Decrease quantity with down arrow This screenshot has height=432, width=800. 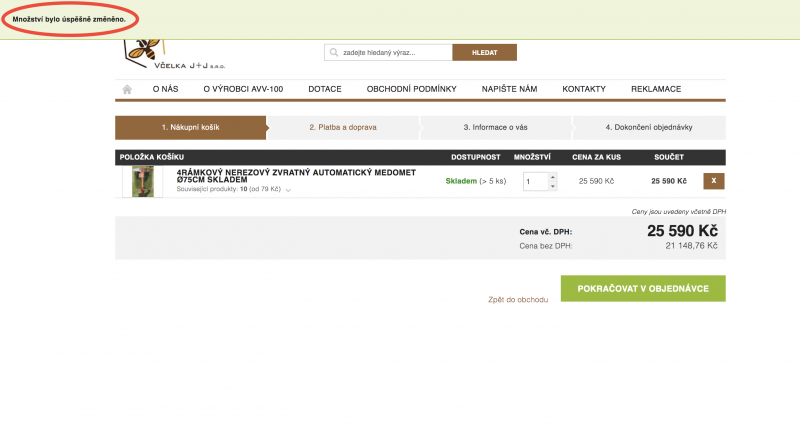553,186
